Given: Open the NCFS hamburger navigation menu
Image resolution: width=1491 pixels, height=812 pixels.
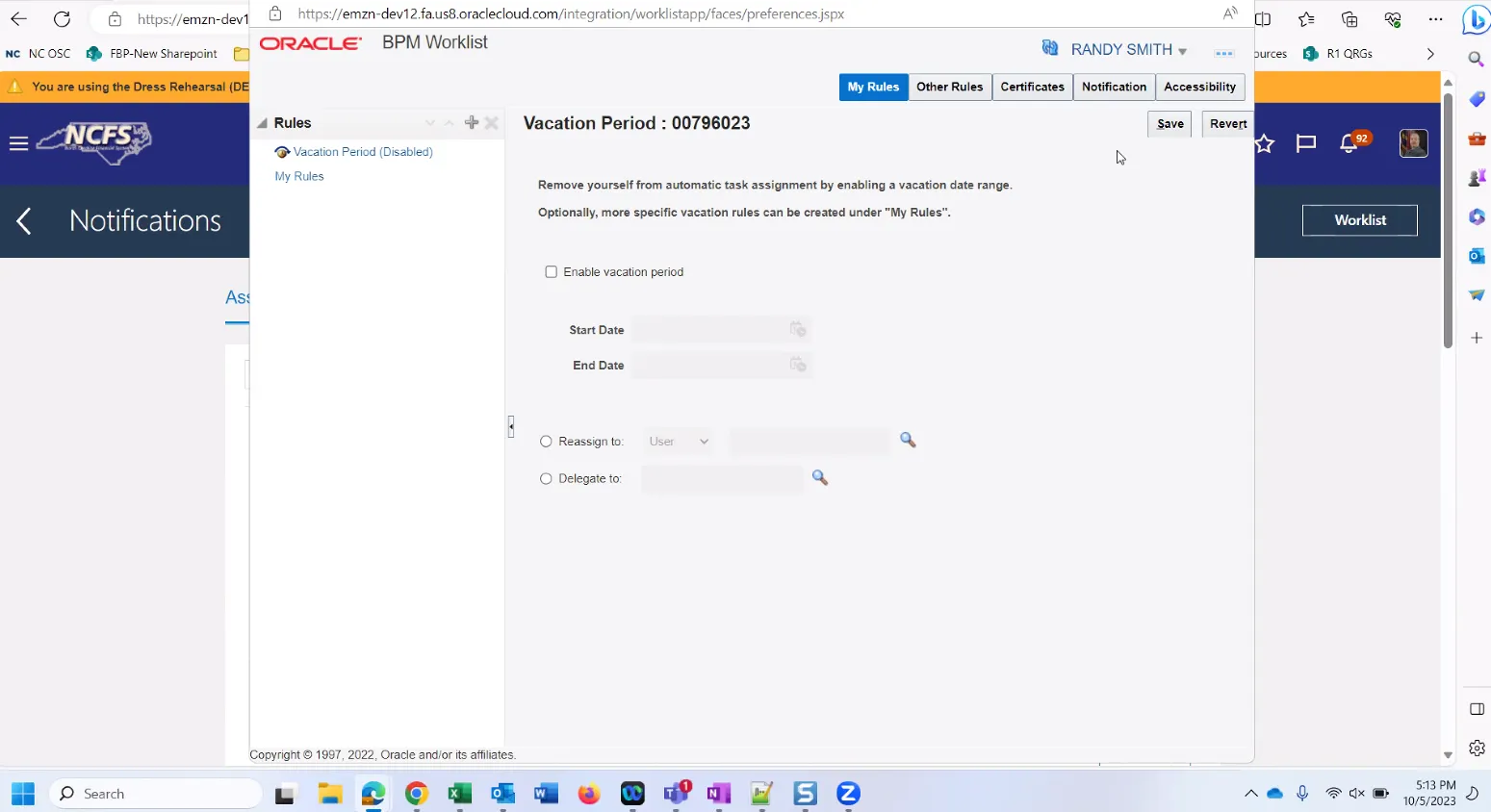Looking at the screenshot, I should [x=18, y=144].
